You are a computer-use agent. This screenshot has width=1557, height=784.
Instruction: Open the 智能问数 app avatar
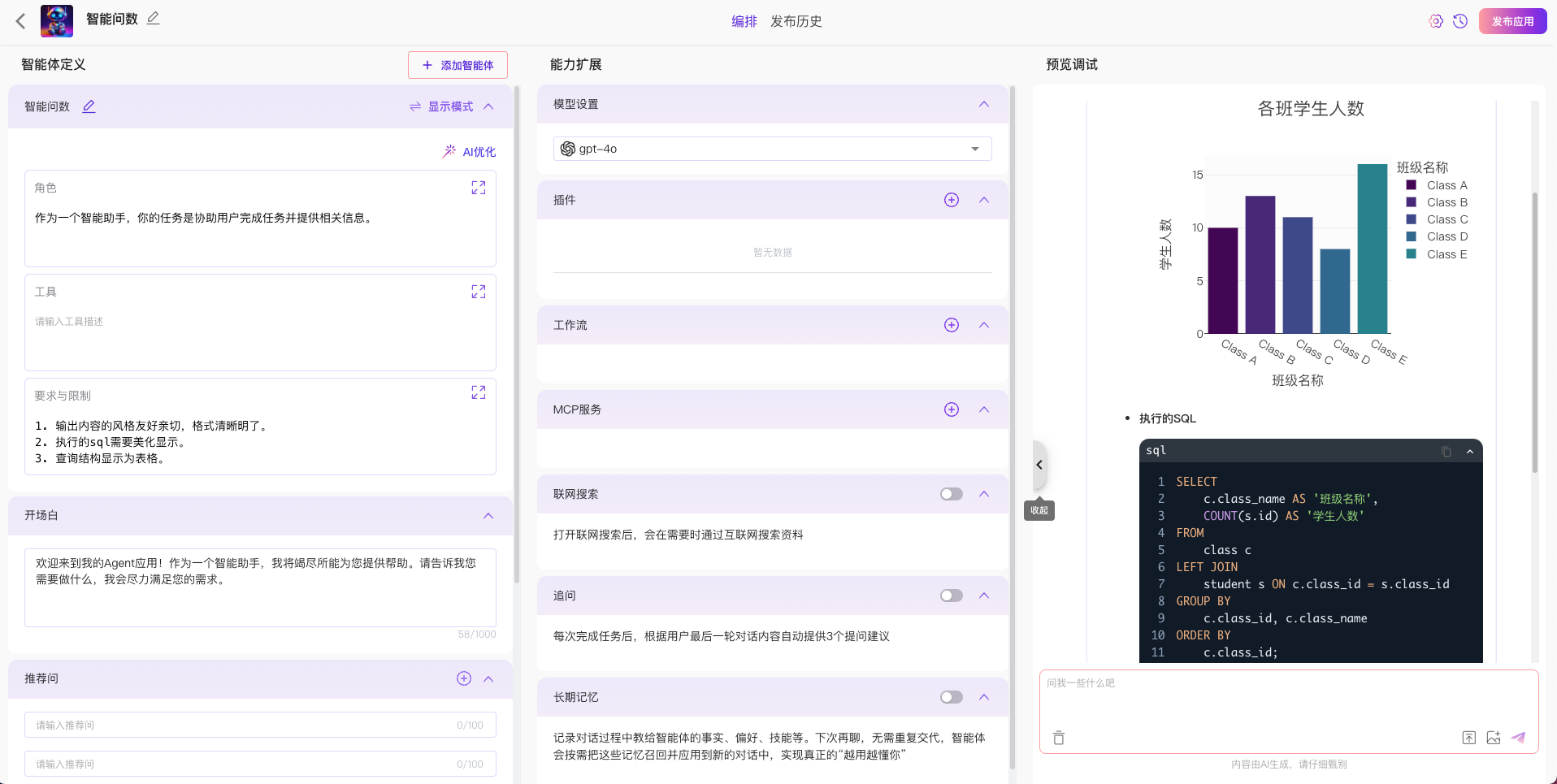(57, 21)
